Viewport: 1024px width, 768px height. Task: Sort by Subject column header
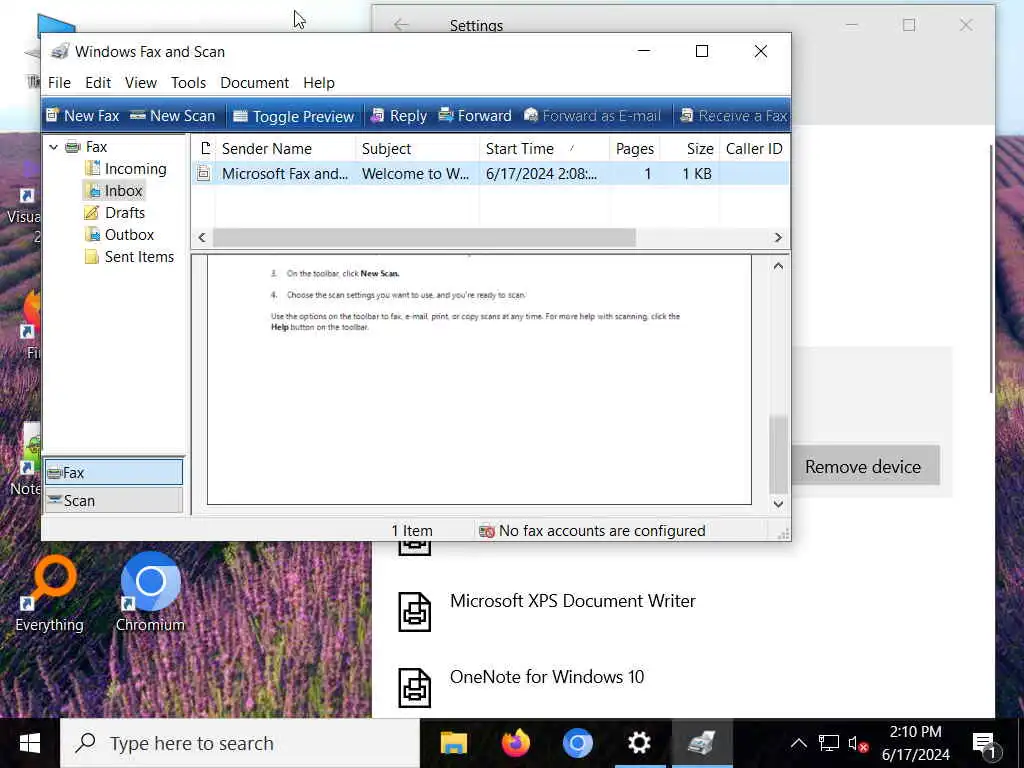pyautogui.click(x=417, y=149)
